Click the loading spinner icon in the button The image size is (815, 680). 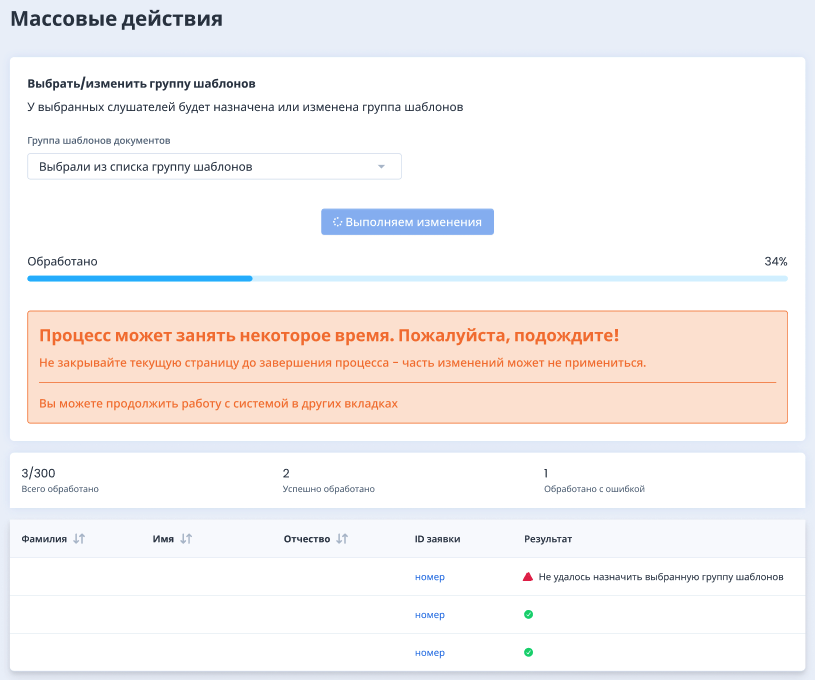(337, 222)
